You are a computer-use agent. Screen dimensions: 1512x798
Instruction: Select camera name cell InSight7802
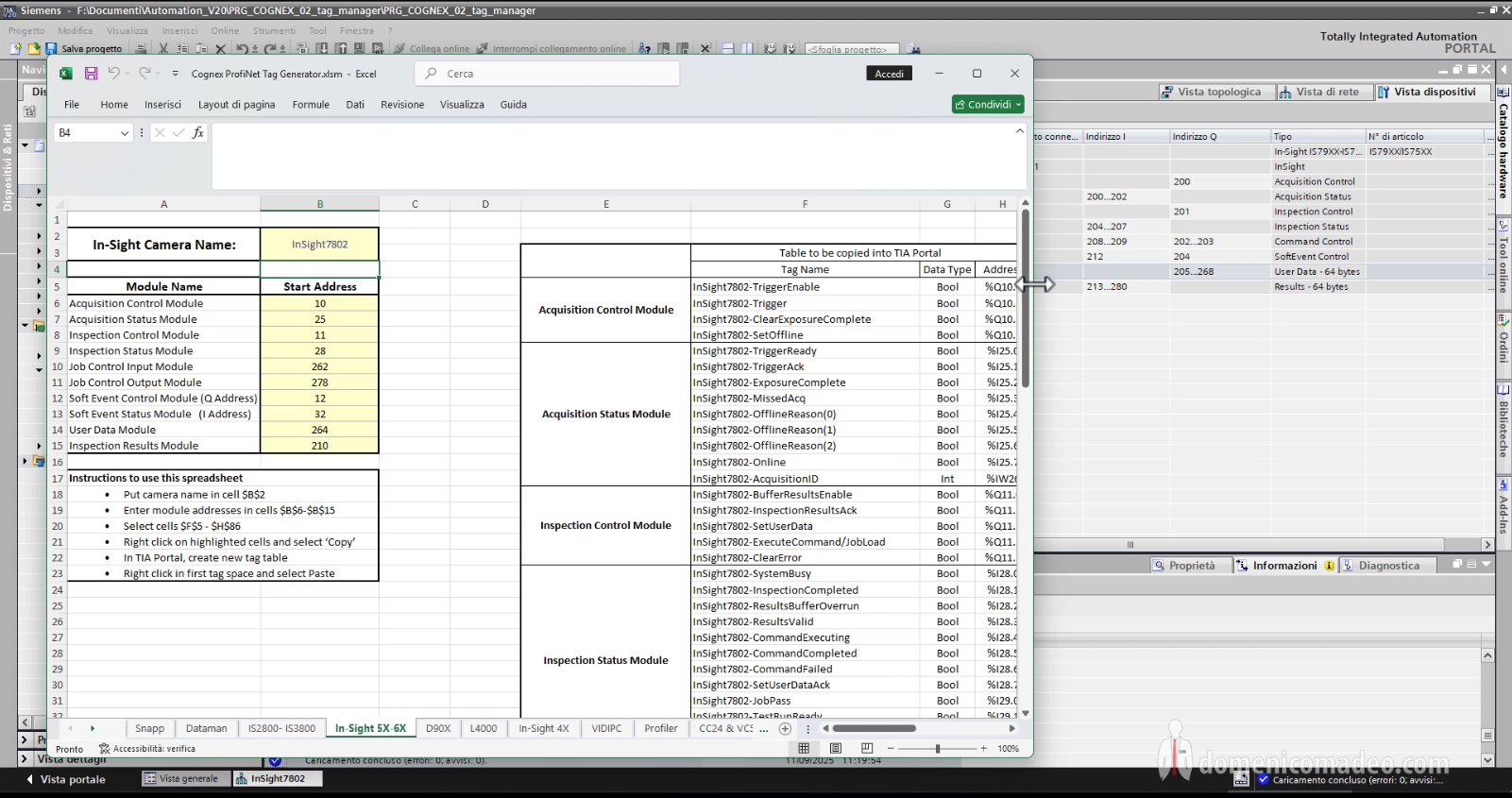click(319, 245)
